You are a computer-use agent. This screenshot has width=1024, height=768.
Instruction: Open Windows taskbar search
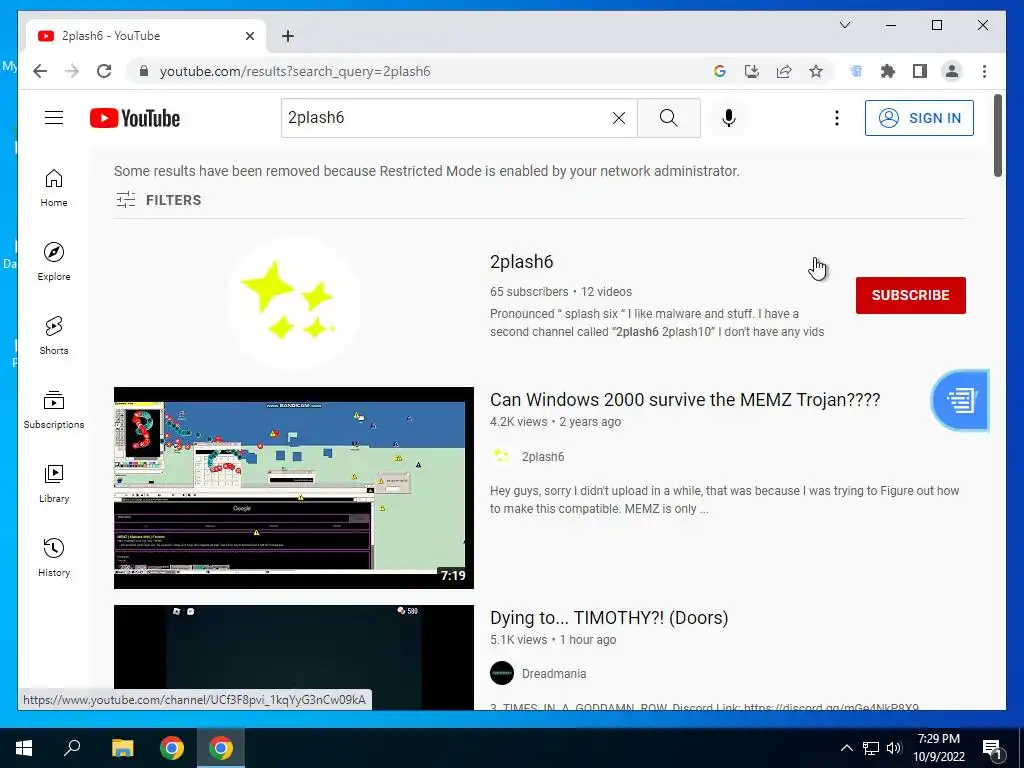pos(72,748)
